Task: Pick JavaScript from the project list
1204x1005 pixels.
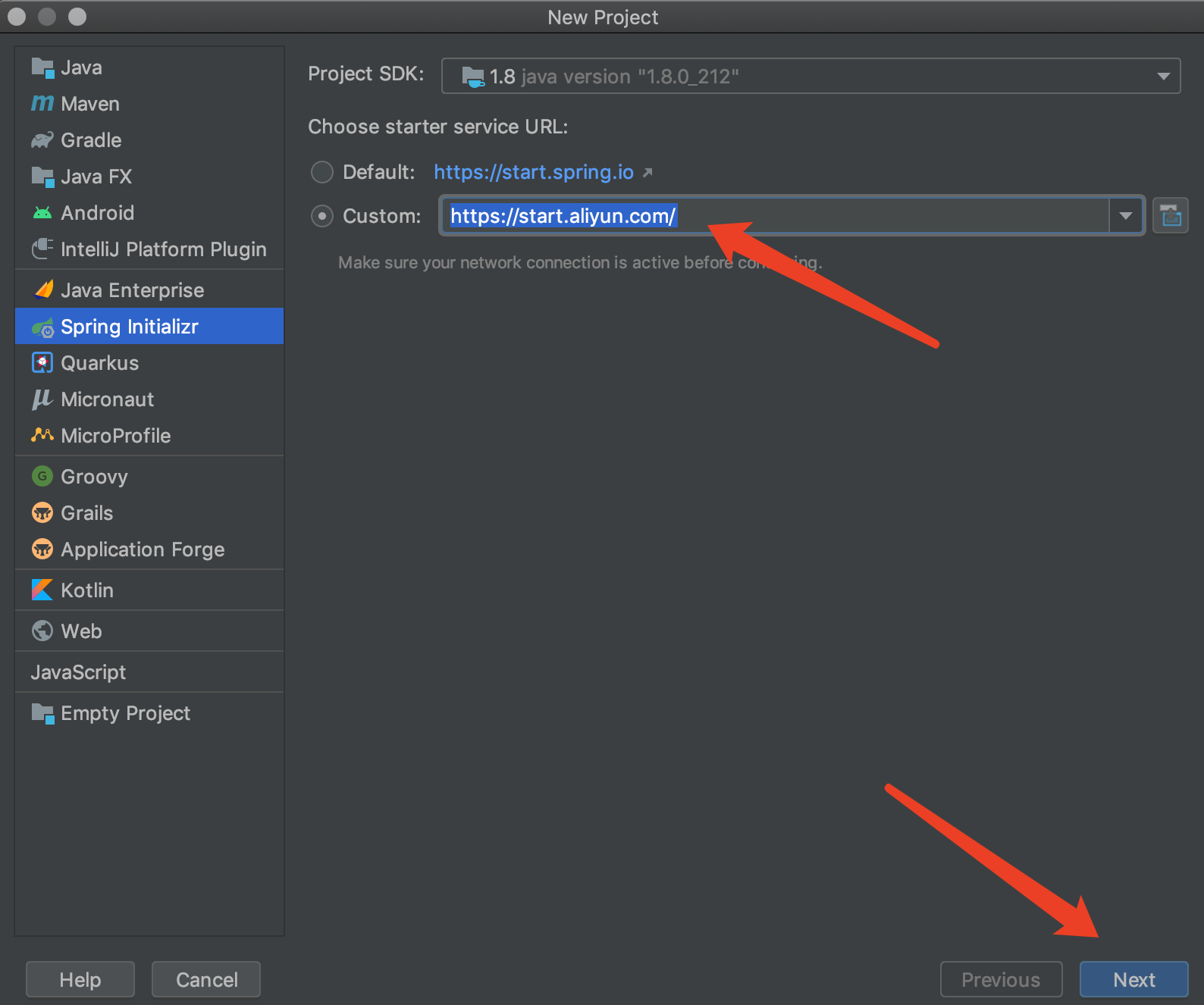Action: pos(149,672)
